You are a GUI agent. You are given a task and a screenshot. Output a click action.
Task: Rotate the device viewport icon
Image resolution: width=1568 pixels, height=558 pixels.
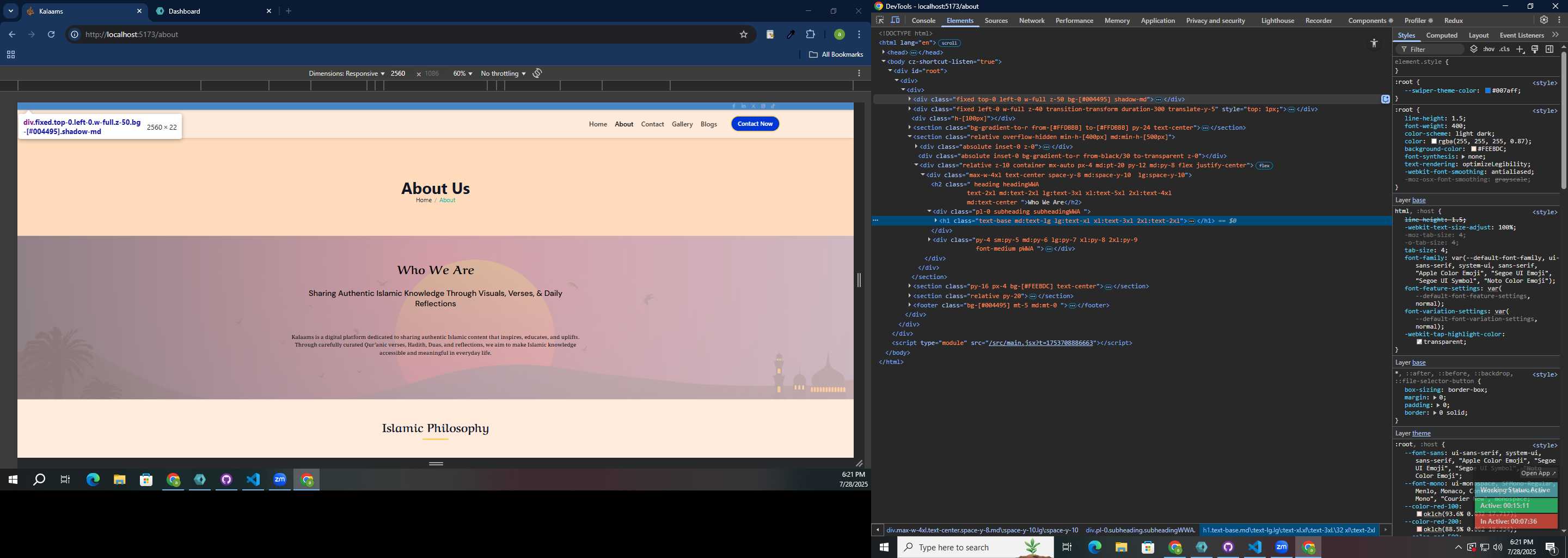(x=537, y=73)
